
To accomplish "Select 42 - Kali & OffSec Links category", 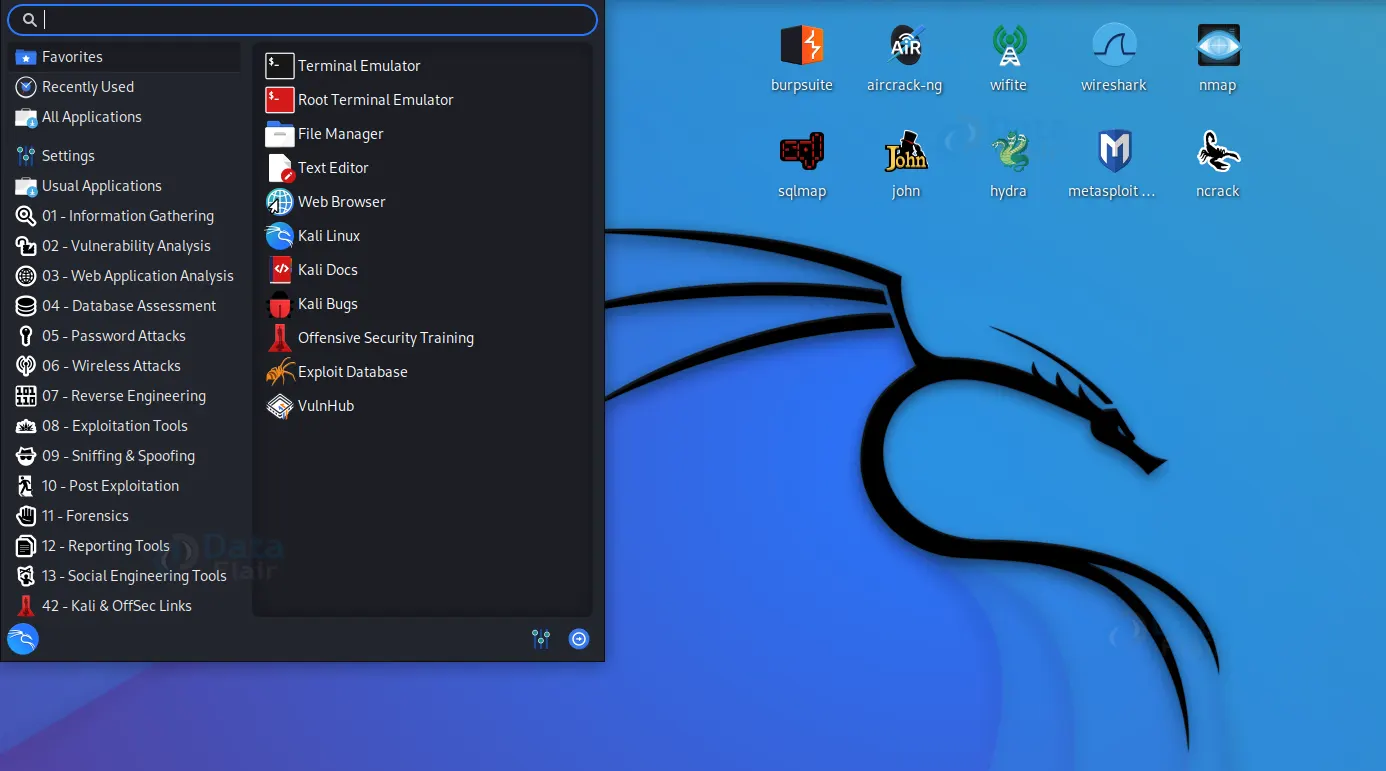I will pos(124,606).
